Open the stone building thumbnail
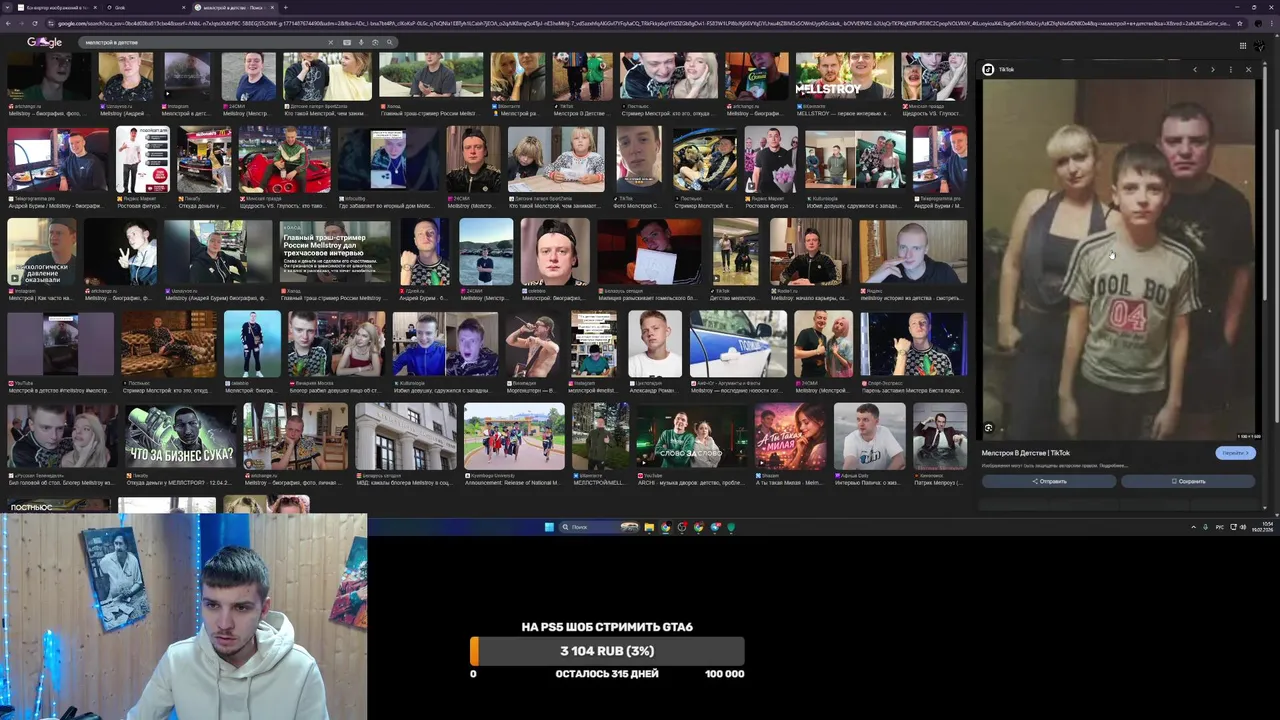The image size is (1280, 720). pyautogui.click(x=406, y=436)
